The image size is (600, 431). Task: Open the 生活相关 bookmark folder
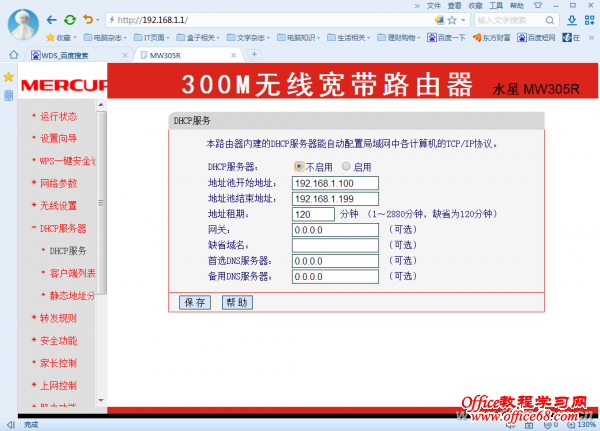(x=349, y=38)
